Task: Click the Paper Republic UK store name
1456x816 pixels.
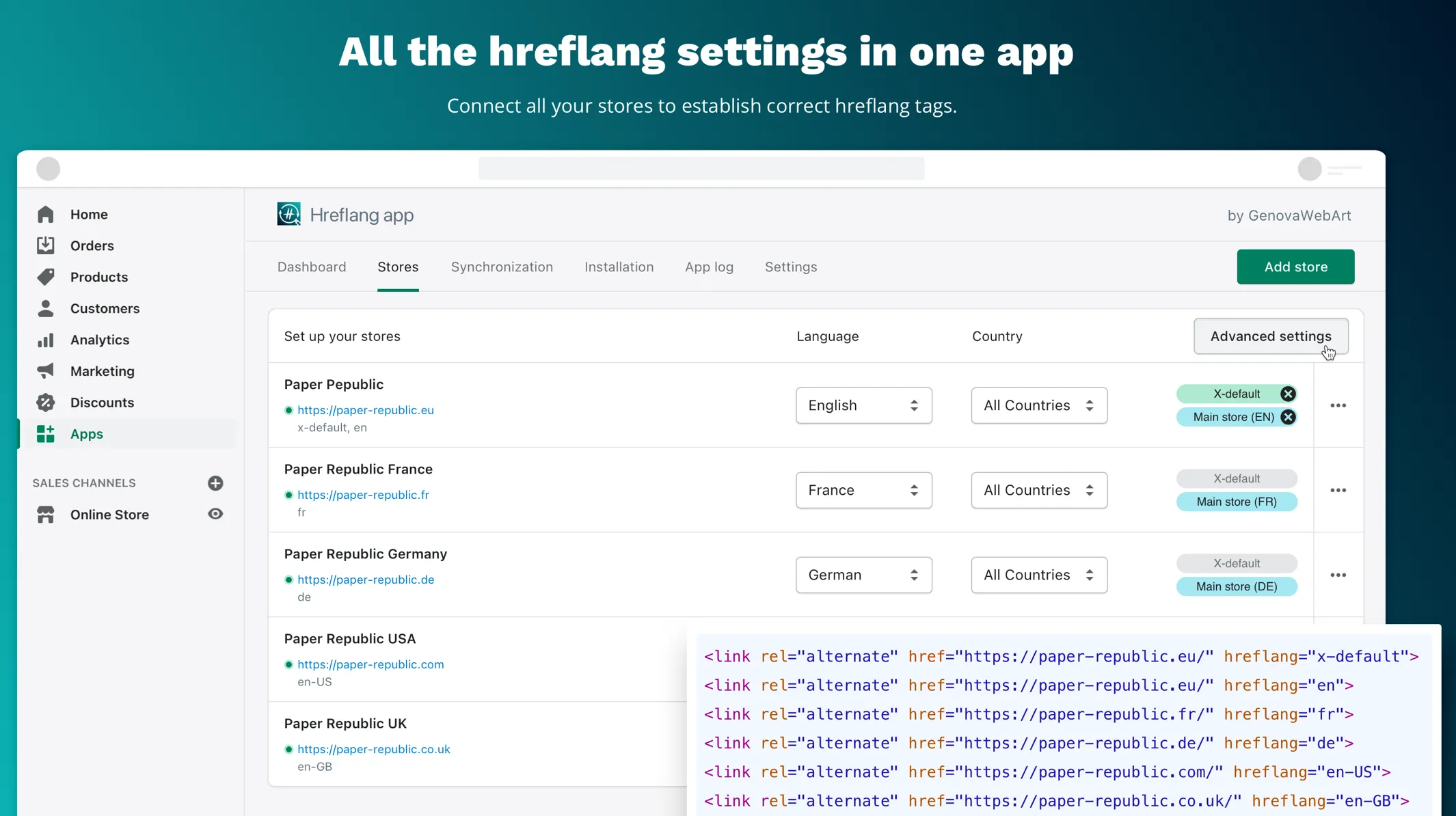Action: (x=345, y=723)
